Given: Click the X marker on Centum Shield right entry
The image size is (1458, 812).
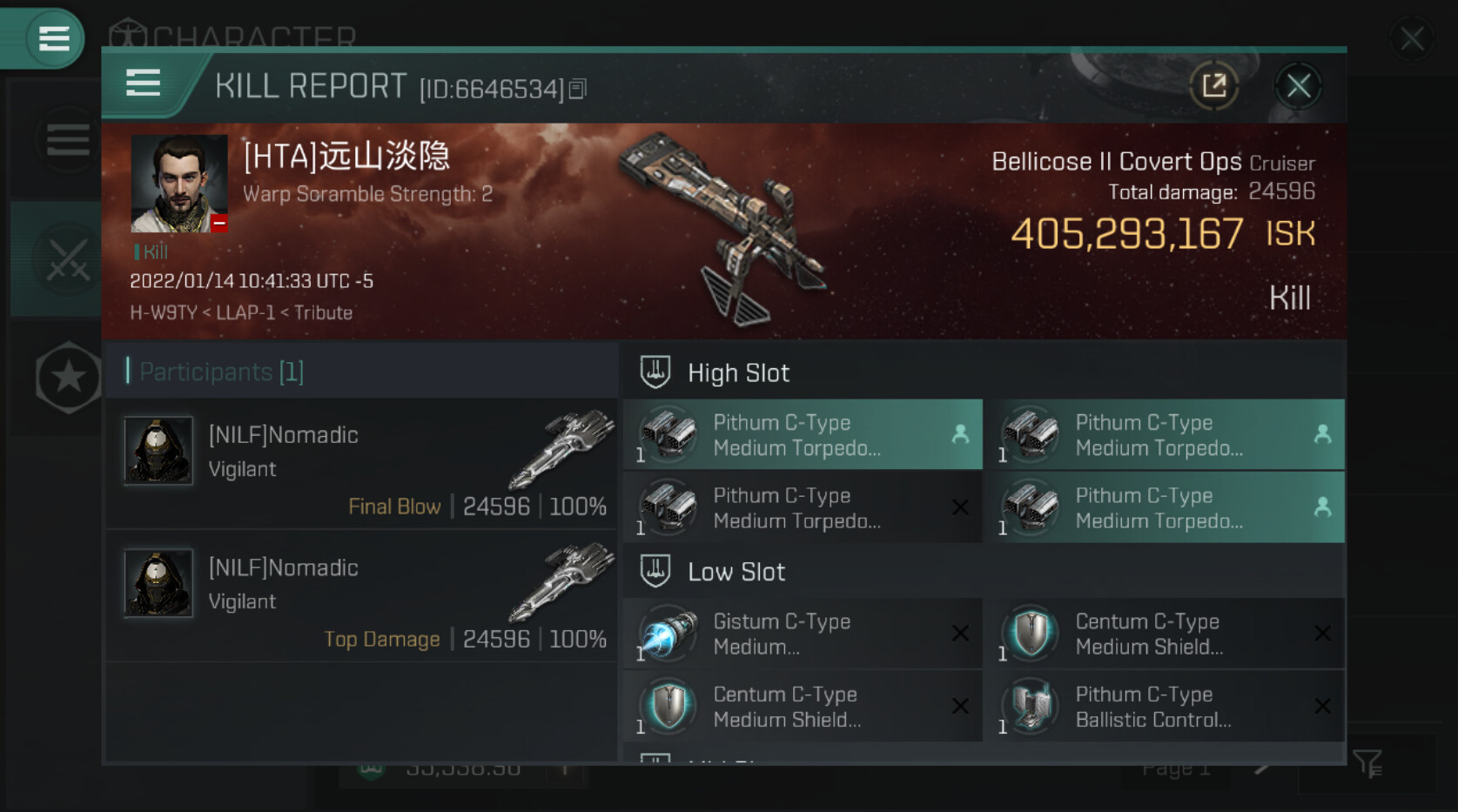Looking at the screenshot, I should 1322,634.
